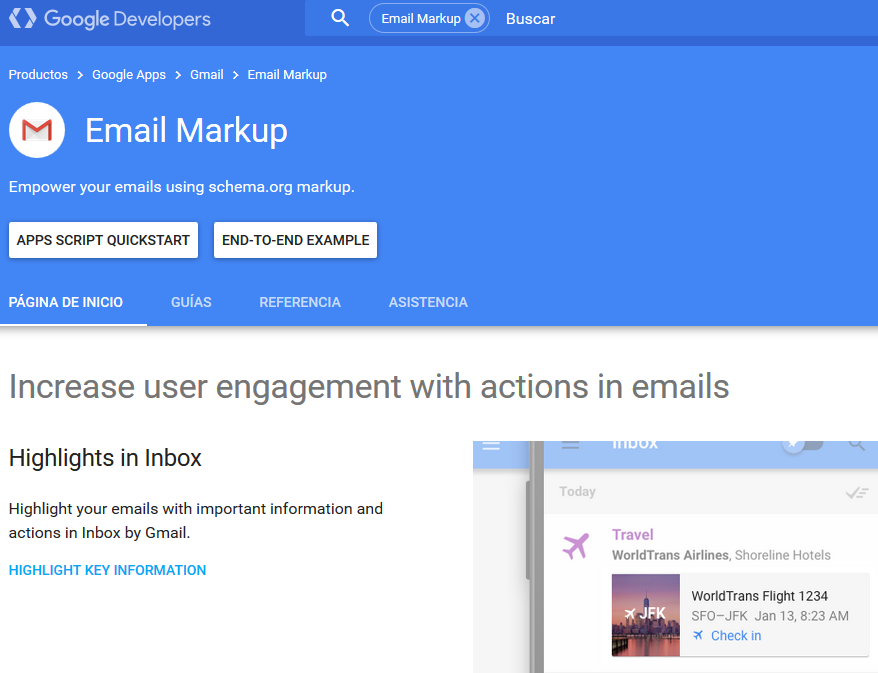The image size is (878, 673).
Task: Open the Highlight Key Information link
Action: click(x=108, y=570)
